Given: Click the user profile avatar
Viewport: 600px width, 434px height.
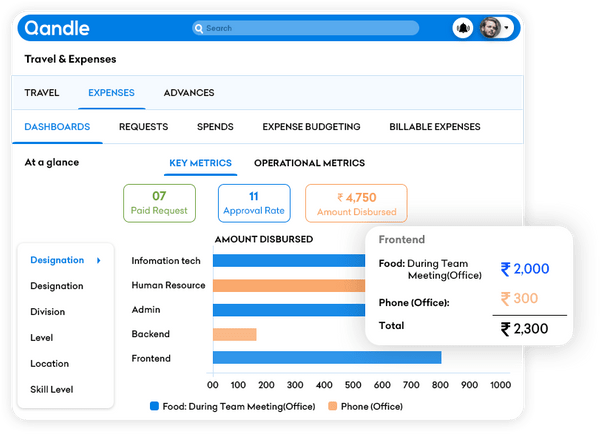Looking at the screenshot, I should (x=489, y=28).
